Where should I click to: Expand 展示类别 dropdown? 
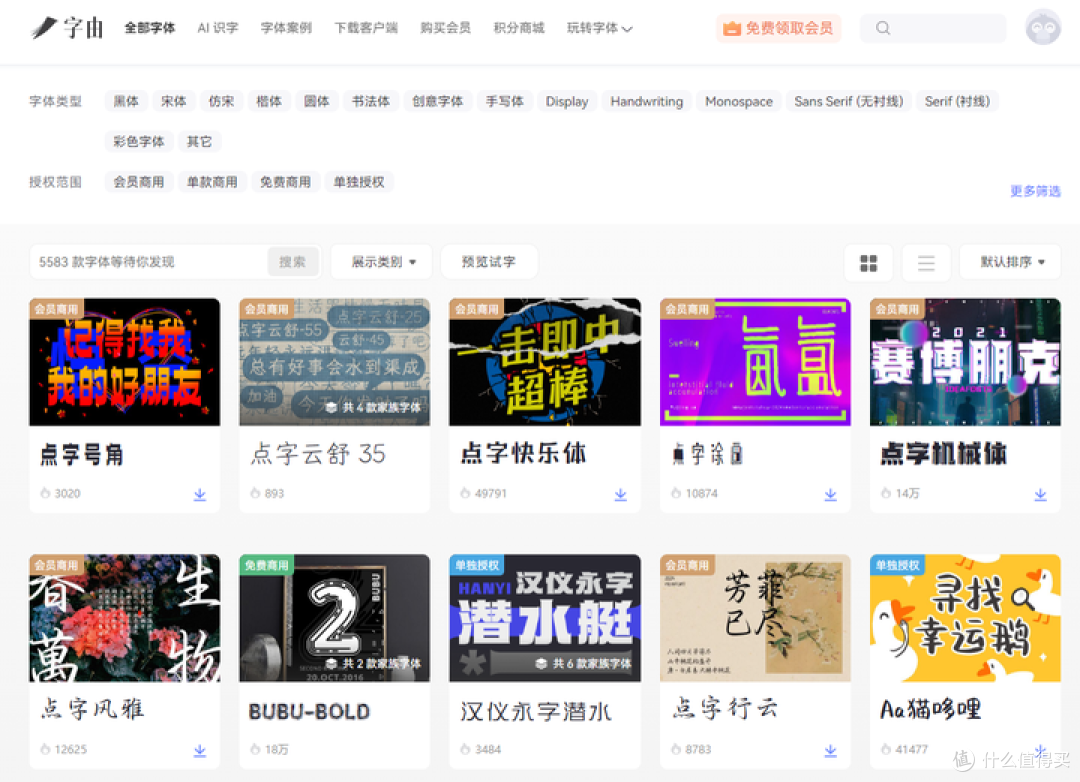pos(382,262)
